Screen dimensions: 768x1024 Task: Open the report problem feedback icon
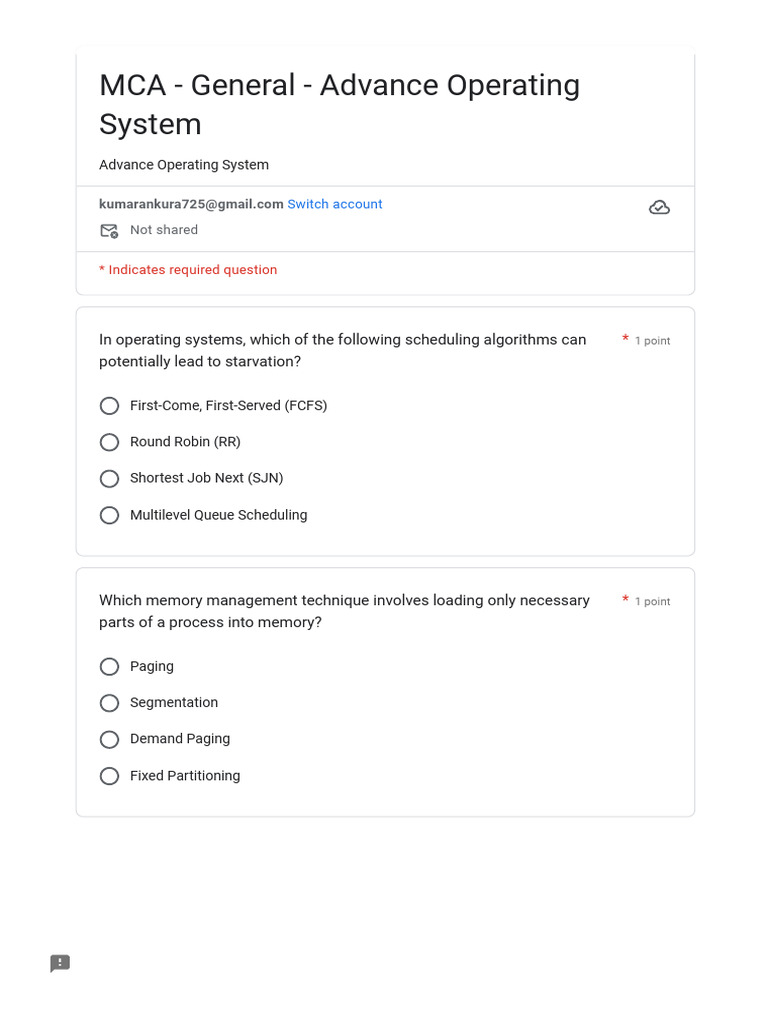coord(60,963)
